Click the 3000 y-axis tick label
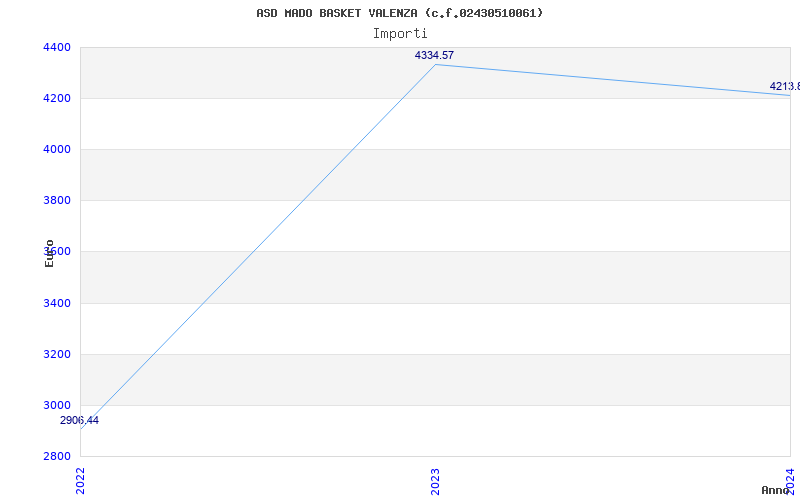 57,406
